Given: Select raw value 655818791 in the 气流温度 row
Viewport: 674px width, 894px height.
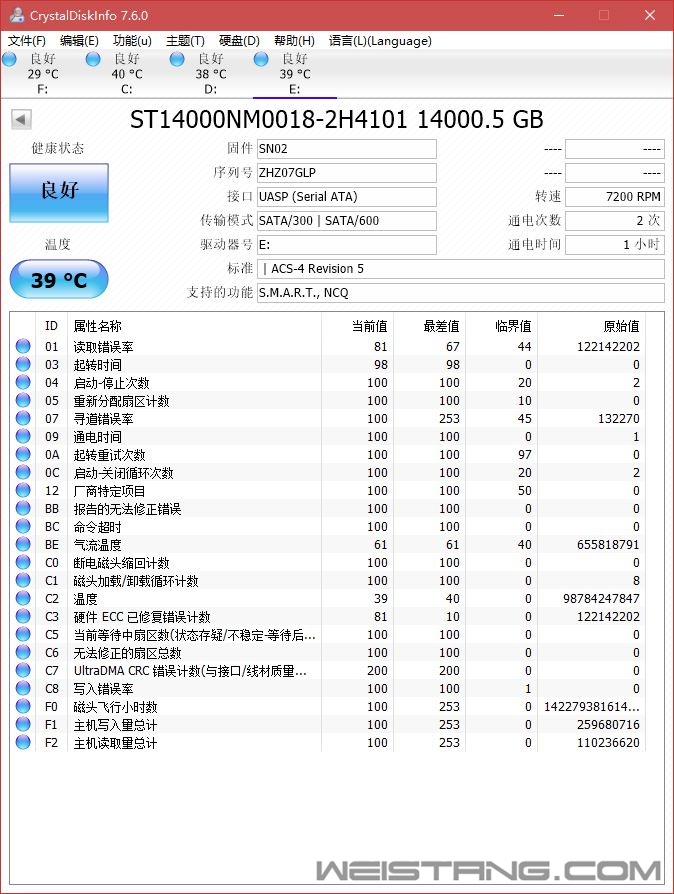Looking at the screenshot, I should coord(608,545).
